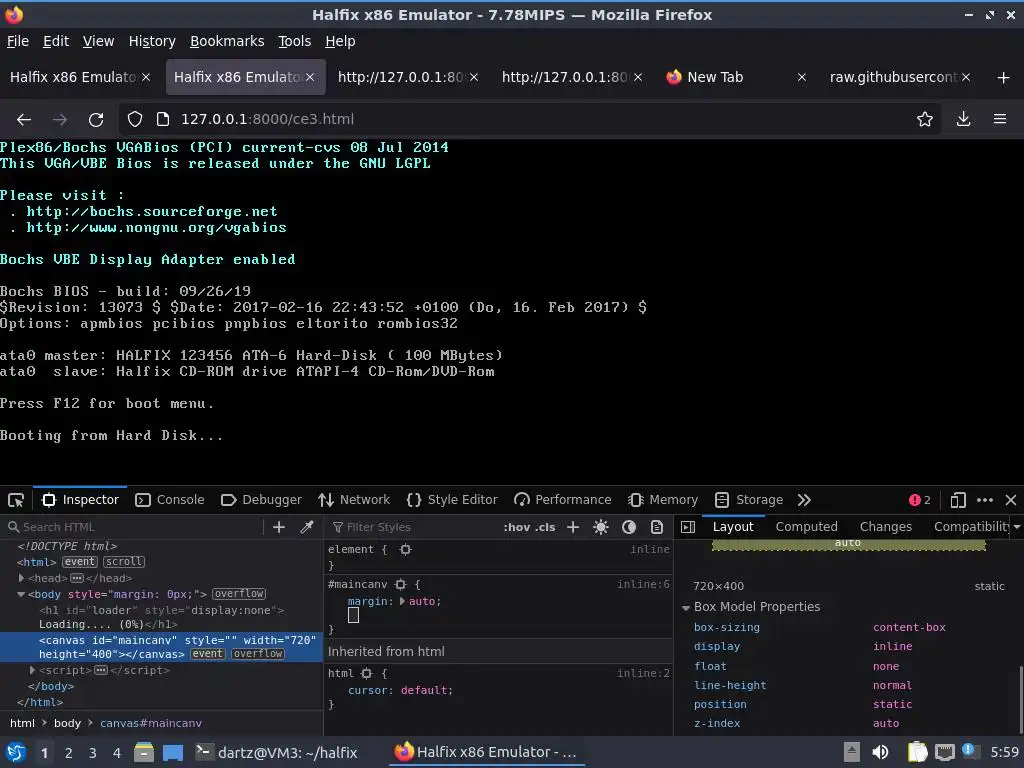Highlight selector icon next to element rule
The width and height of the screenshot is (1024, 768).
tap(406, 550)
